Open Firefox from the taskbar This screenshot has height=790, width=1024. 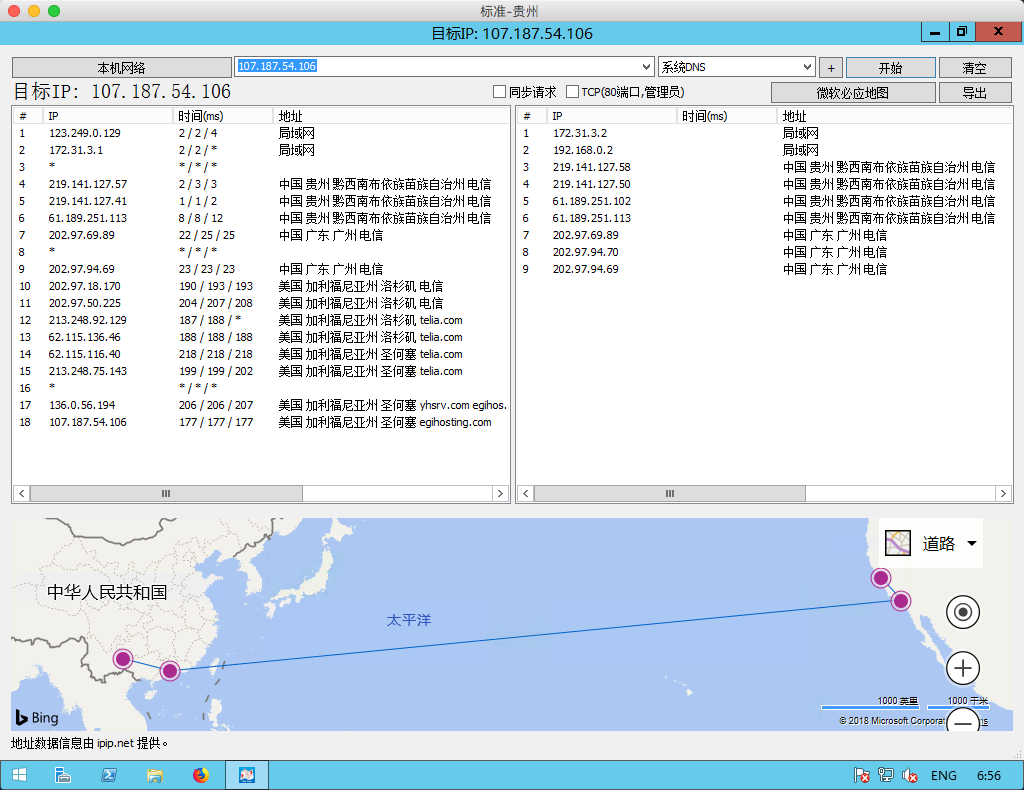pos(201,775)
